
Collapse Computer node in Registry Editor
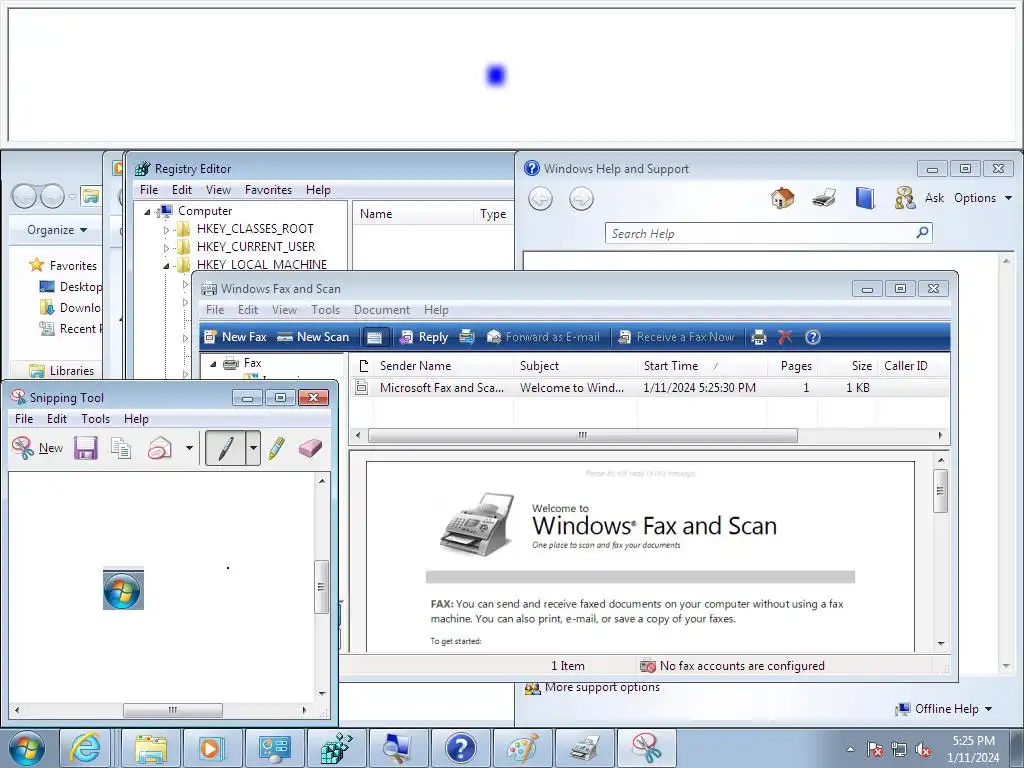147,212
